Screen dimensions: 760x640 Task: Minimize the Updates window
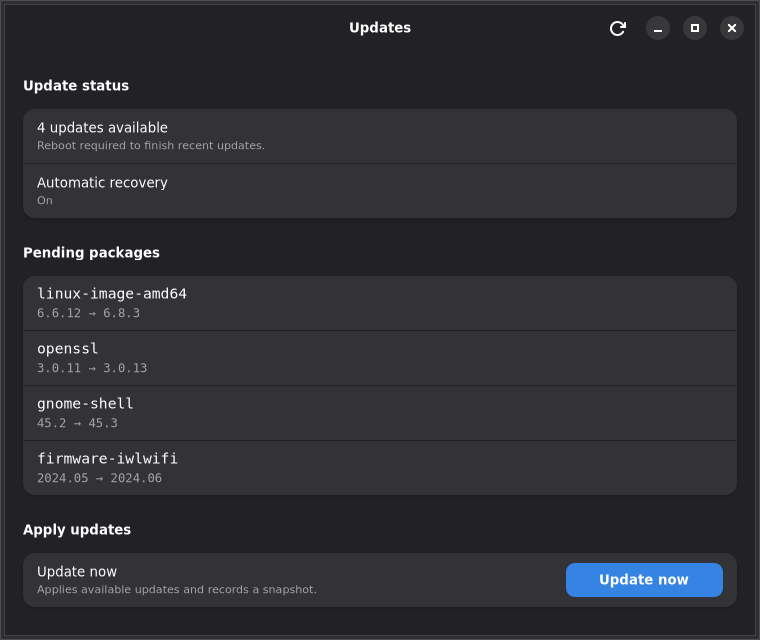pos(658,28)
